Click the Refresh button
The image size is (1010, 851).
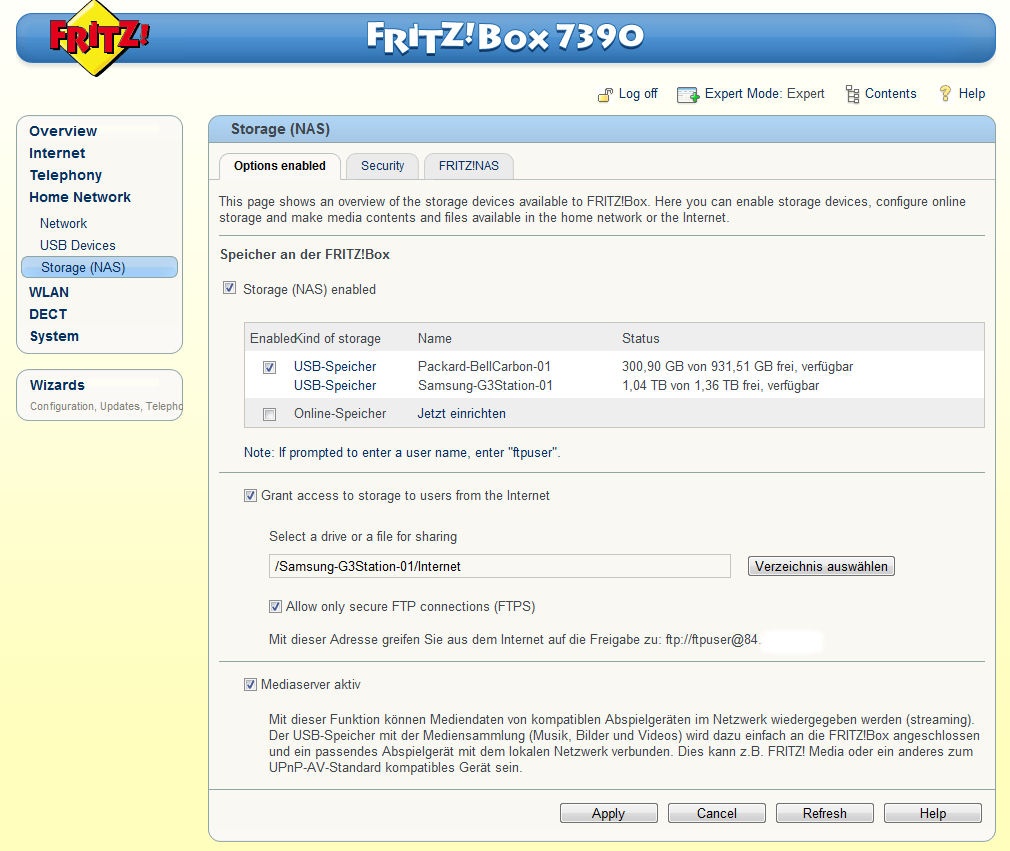click(x=824, y=813)
